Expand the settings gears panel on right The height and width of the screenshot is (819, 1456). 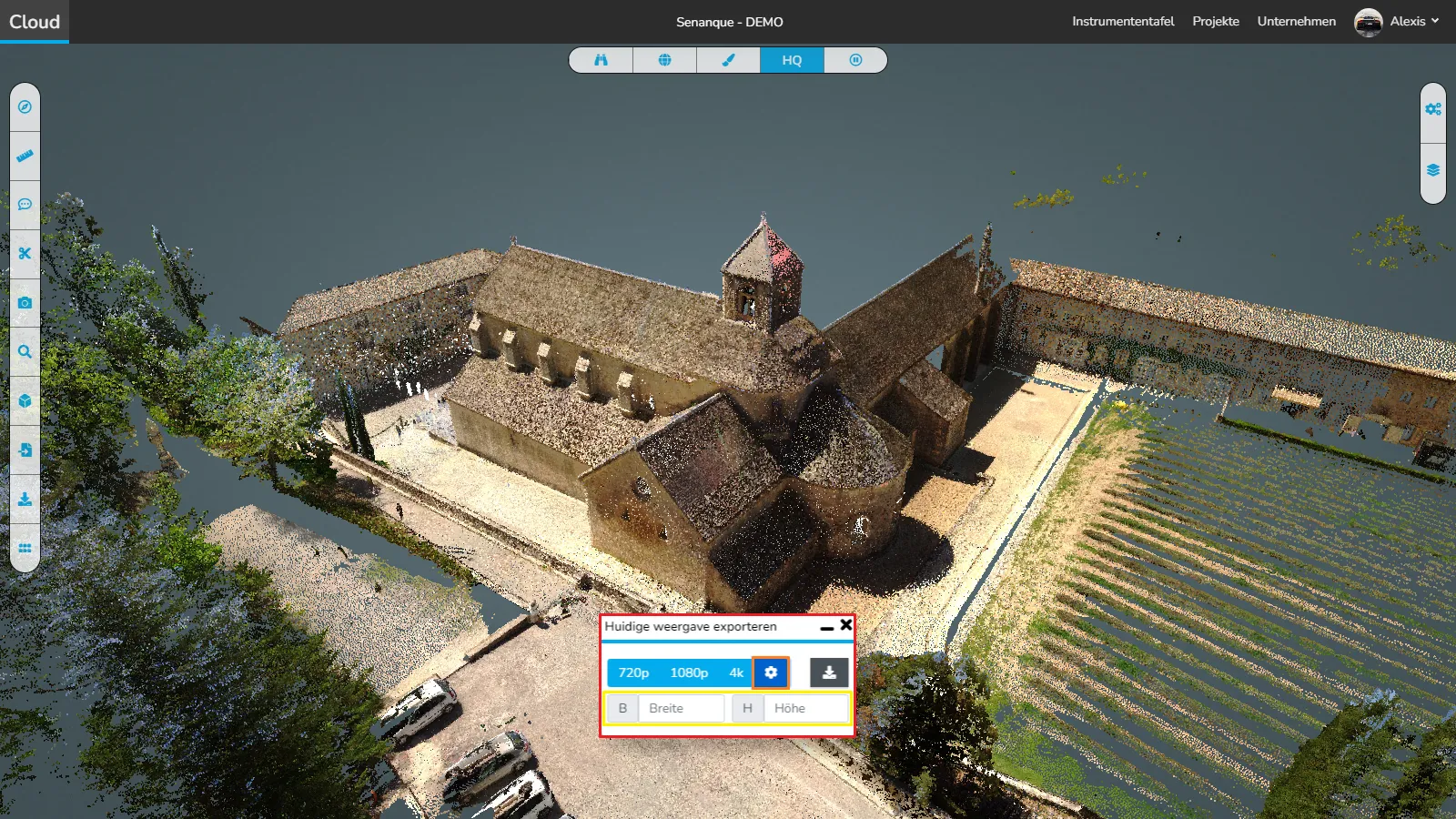point(1433,109)
